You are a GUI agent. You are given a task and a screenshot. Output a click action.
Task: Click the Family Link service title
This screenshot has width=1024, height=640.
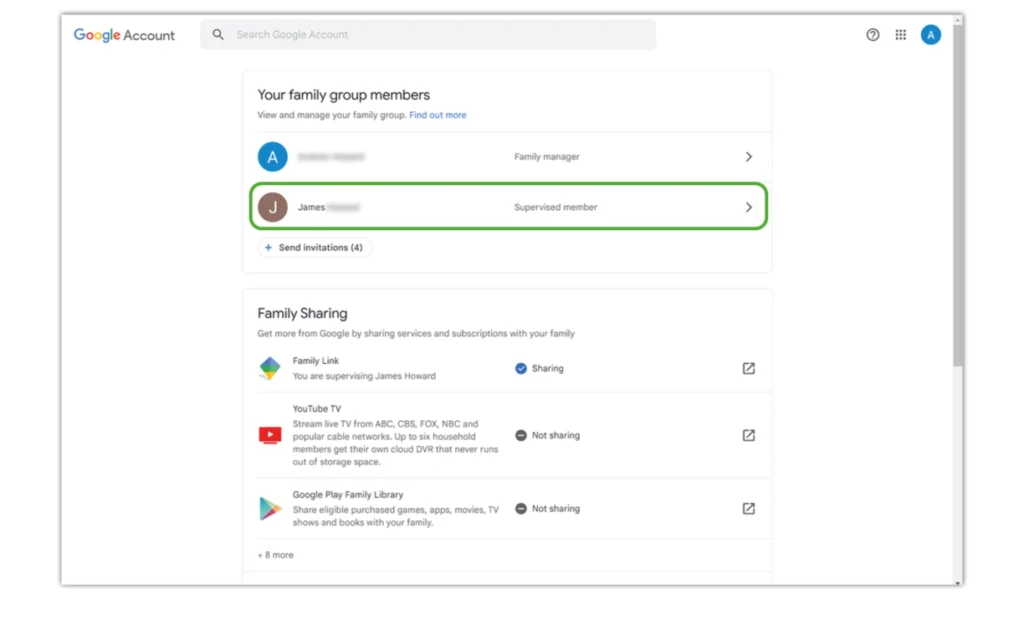[315, 360]
